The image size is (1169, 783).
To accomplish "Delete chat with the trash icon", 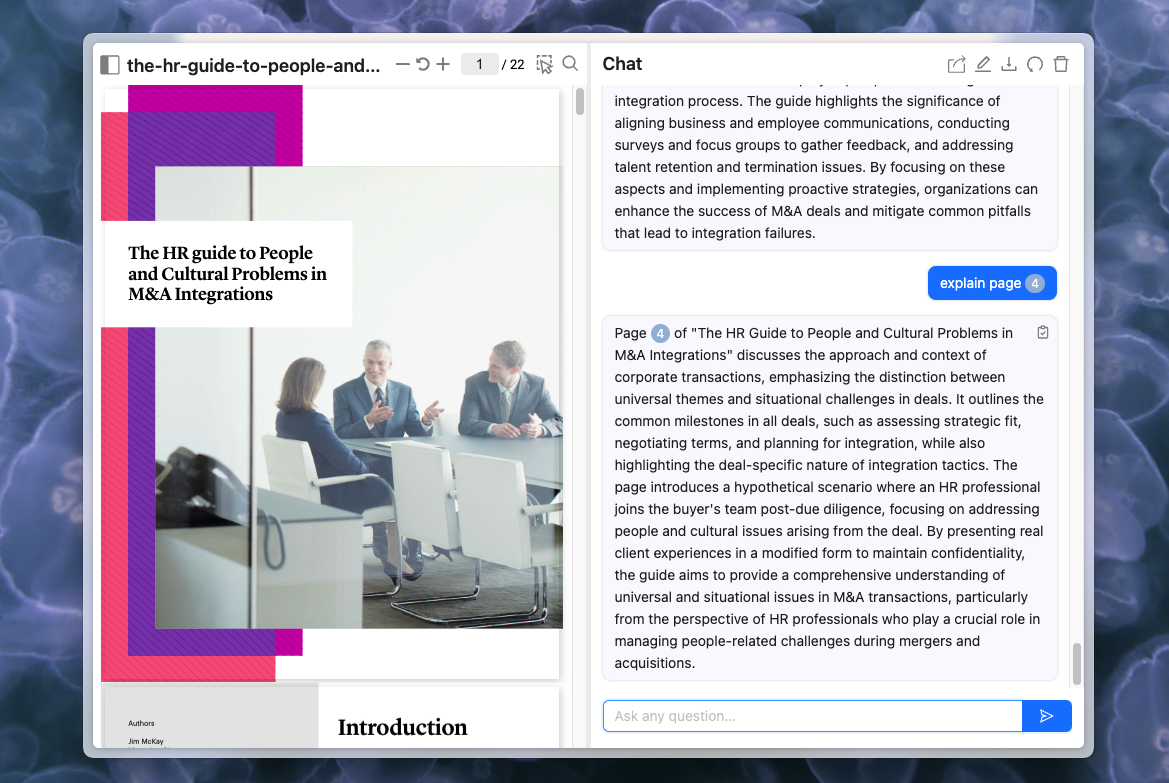I will pos(1061,64).
